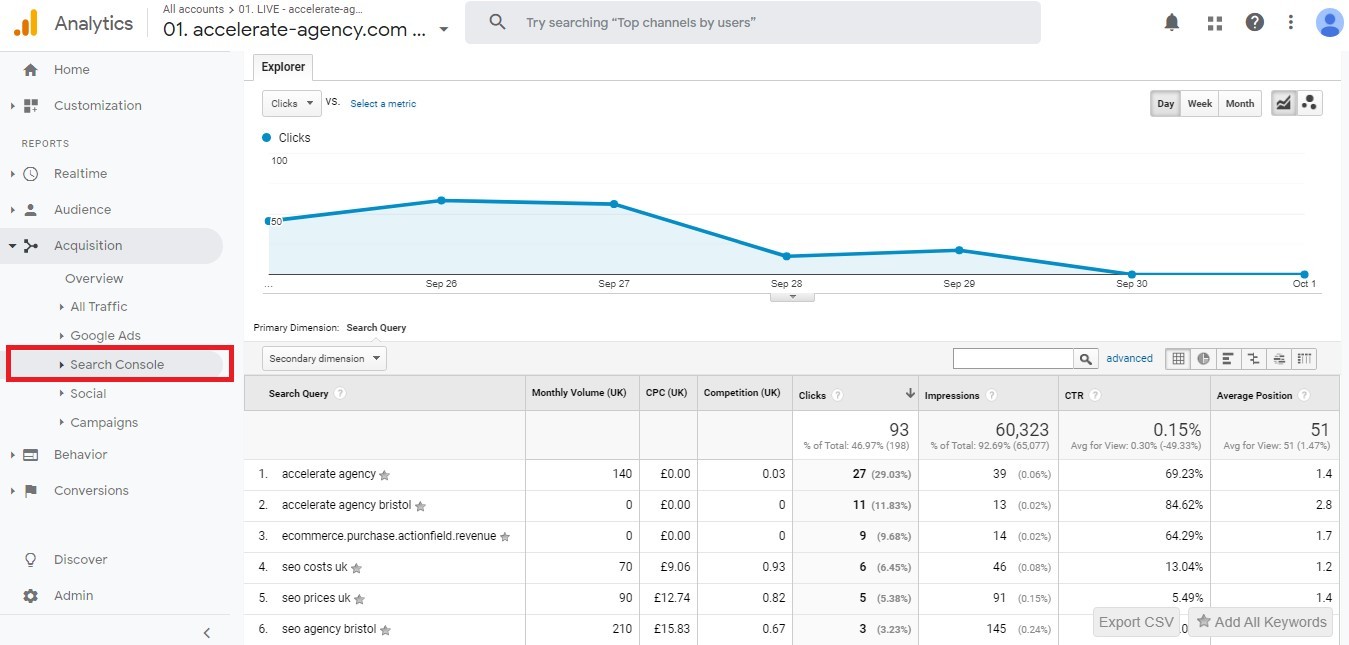Star the seo costs uk keyword
The width and height of the screenshot is (1349, 645).
point(356,568)
